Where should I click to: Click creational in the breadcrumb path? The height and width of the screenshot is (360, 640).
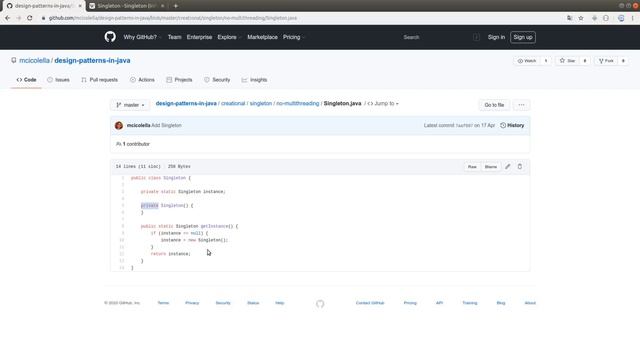pos(233,104)
